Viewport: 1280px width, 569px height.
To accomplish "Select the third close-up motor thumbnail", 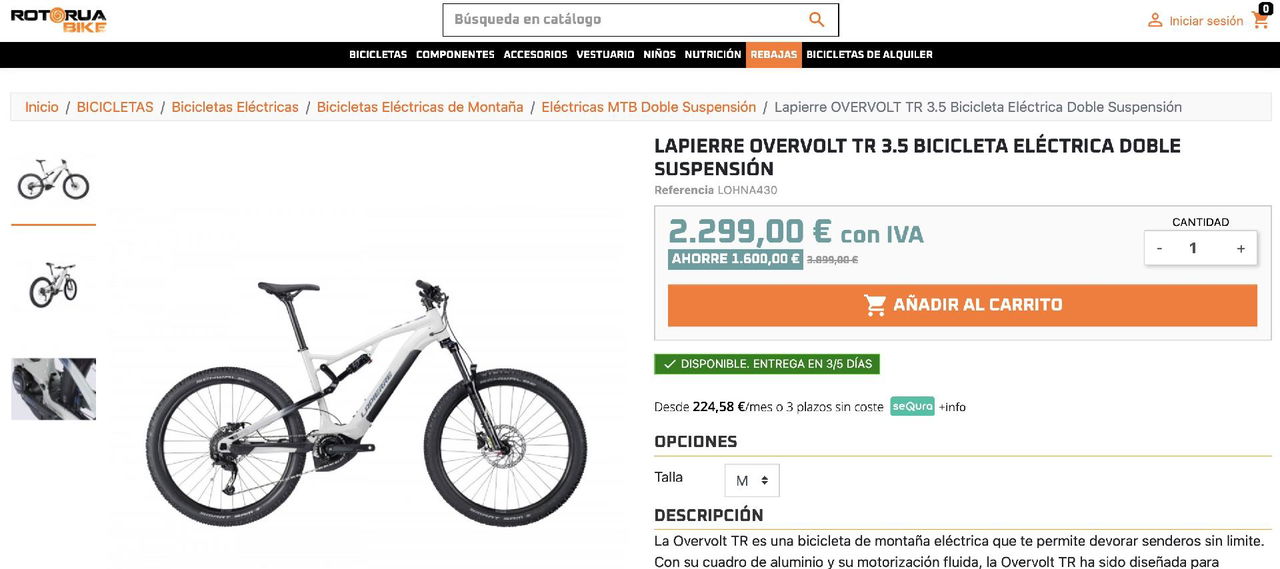I will coord(54,388).
